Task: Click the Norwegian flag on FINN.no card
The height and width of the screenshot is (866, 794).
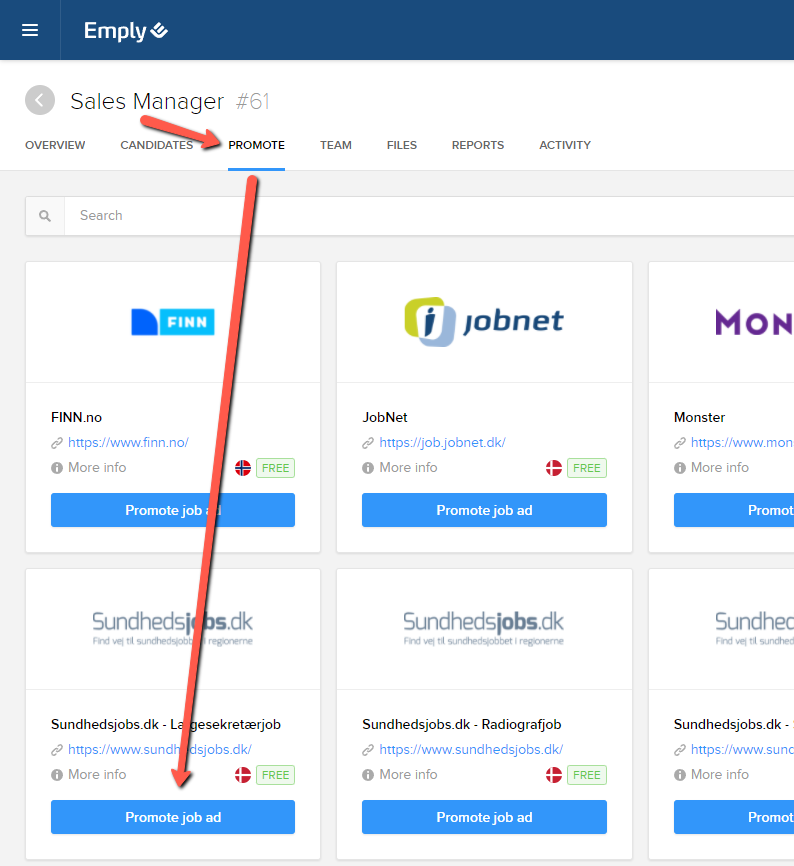Action: pos(243,468)
